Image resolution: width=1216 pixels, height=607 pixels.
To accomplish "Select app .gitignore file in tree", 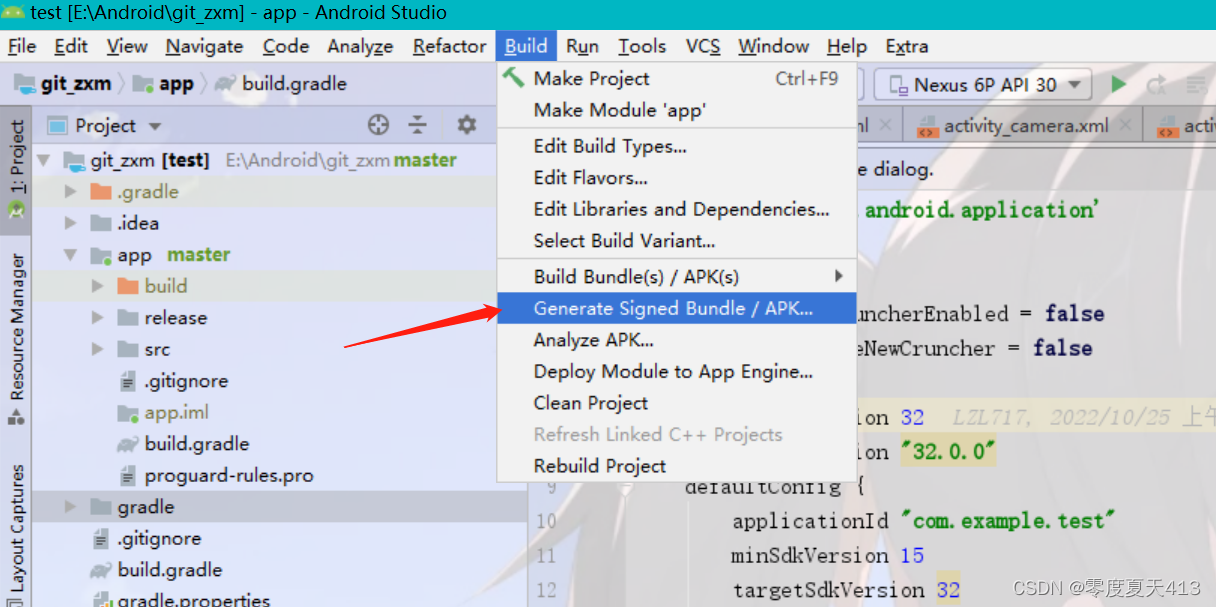I will pyautogui.click(x=186, y=381).
